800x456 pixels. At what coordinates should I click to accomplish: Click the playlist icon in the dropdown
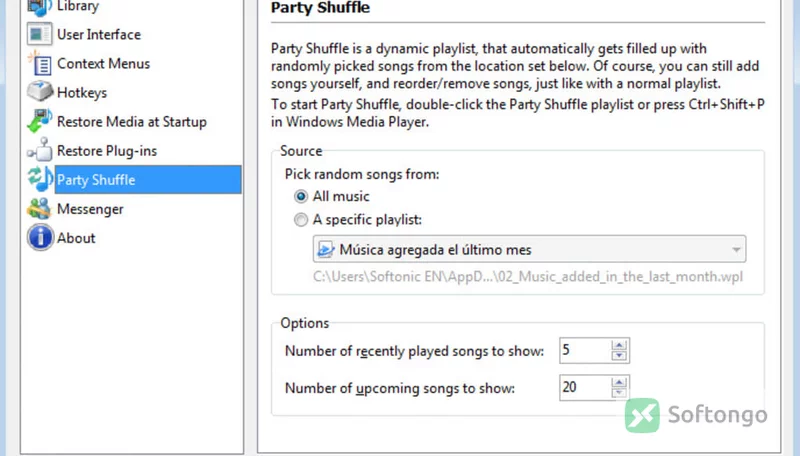point(326,249)
